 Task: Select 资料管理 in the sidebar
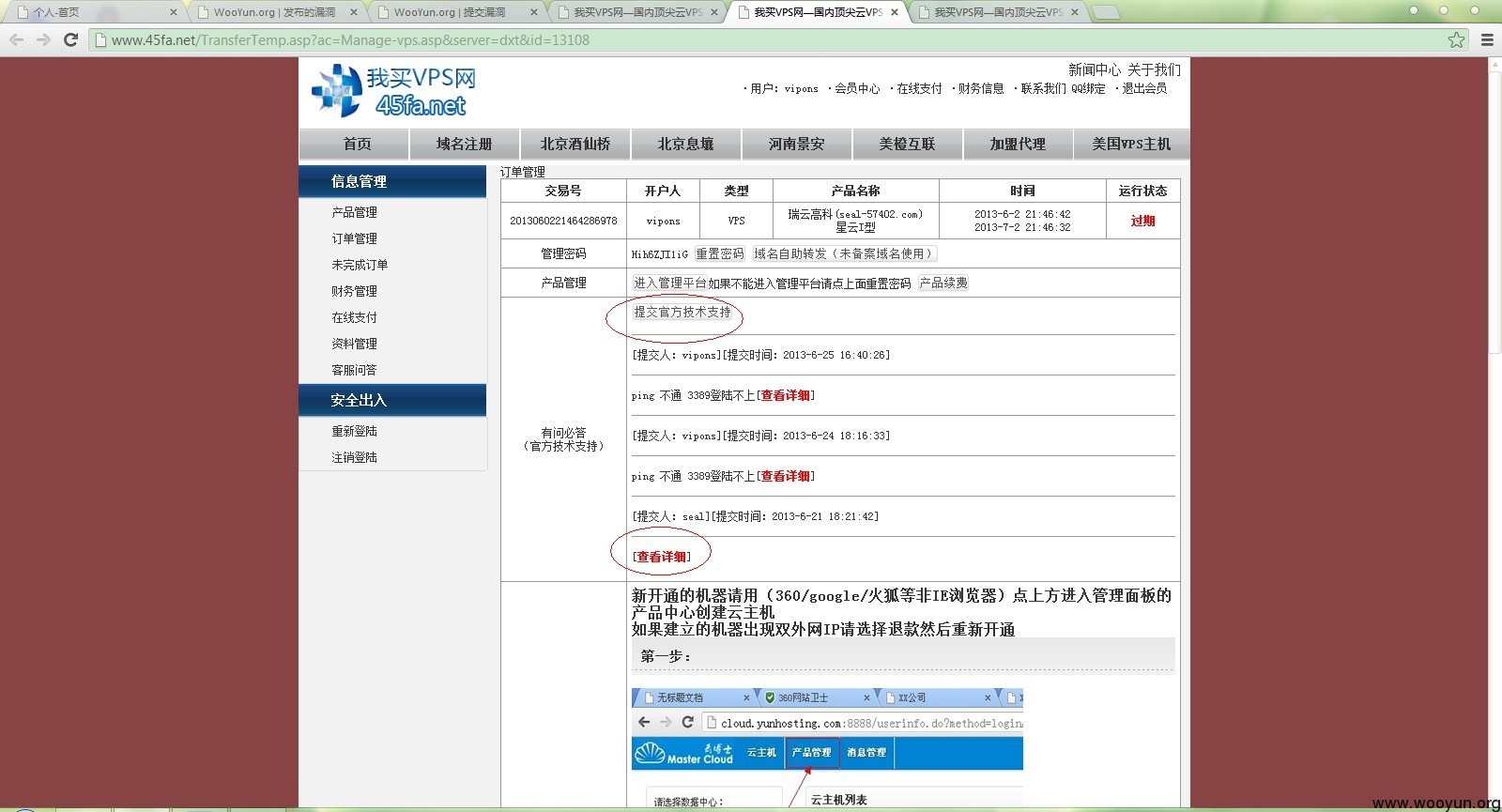(354, 344)
